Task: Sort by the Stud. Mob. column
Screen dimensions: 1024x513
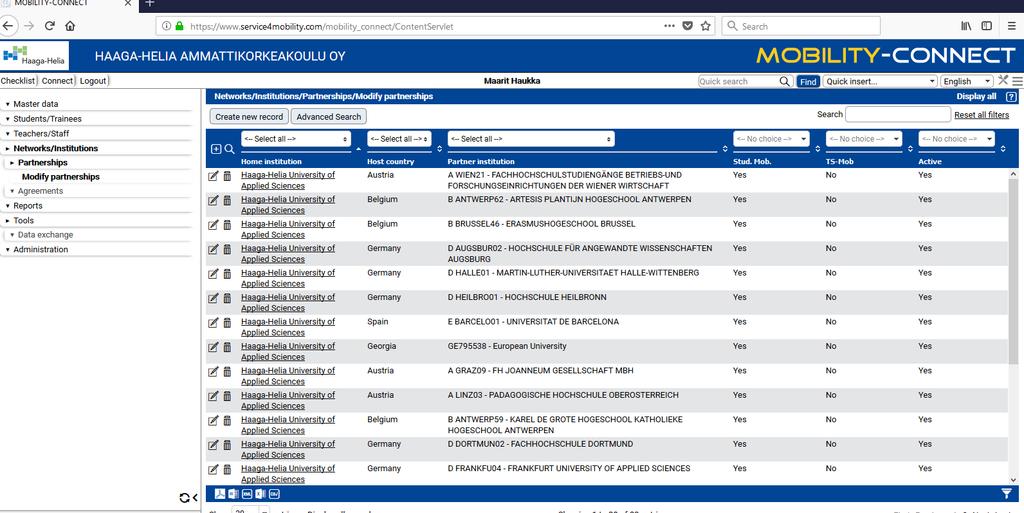Action: [x=818, y=149]
